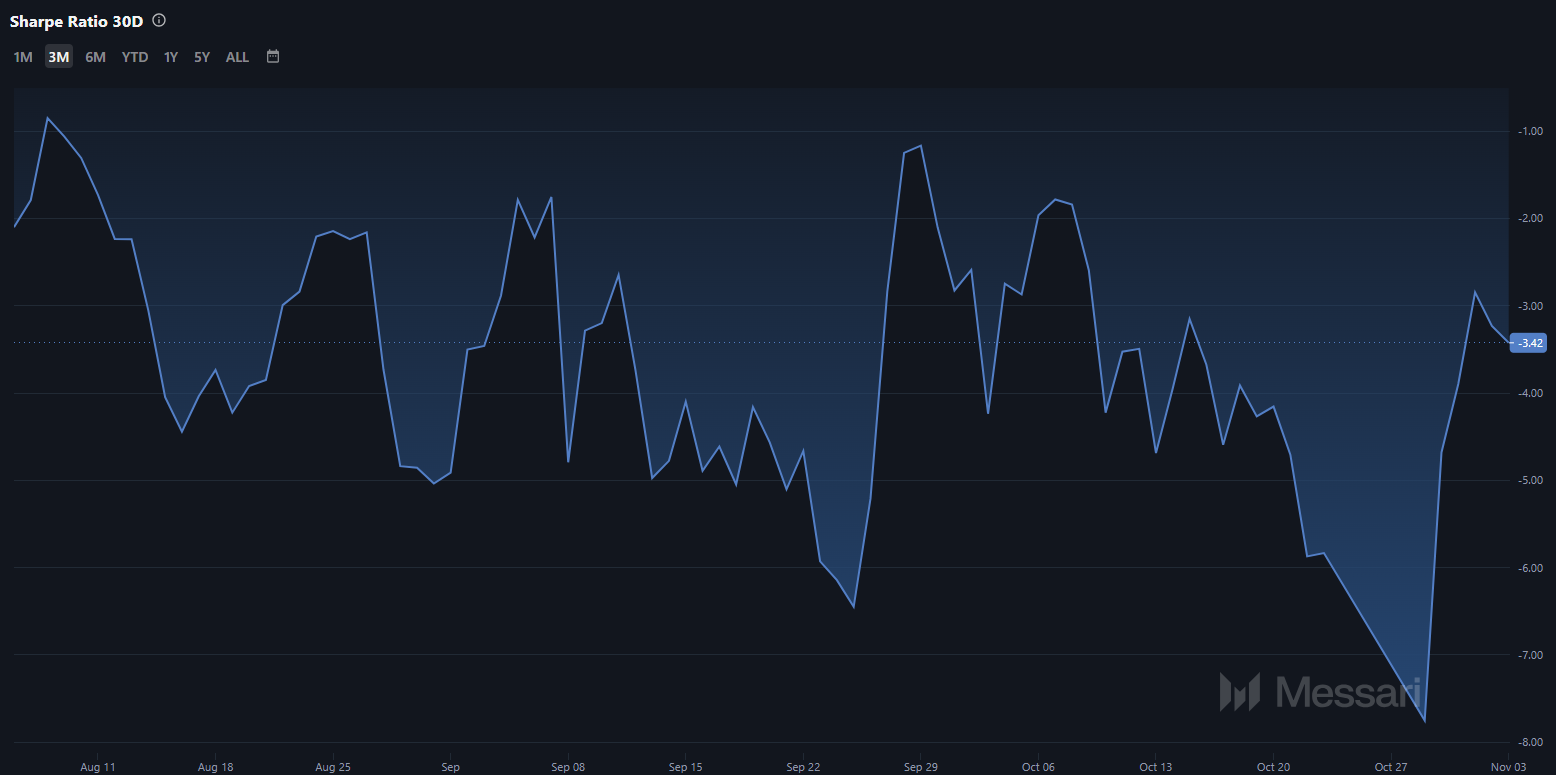Click the -3.00 y-axis label

click(1530, 306)
